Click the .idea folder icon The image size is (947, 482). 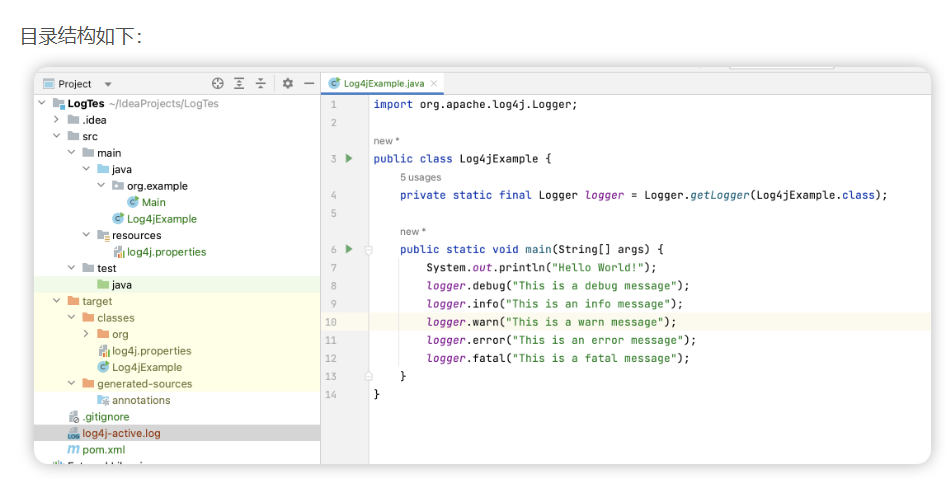pyautogui.click(x=74, y=120)
